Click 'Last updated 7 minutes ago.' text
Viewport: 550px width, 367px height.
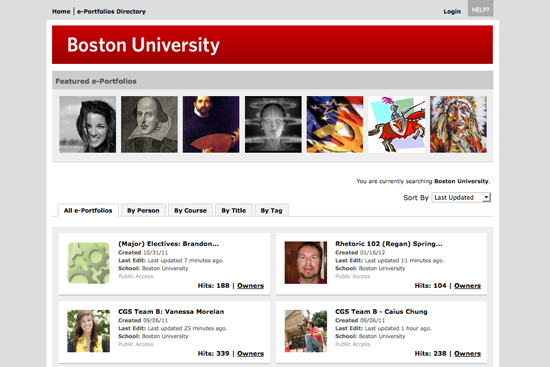point(186,260)
